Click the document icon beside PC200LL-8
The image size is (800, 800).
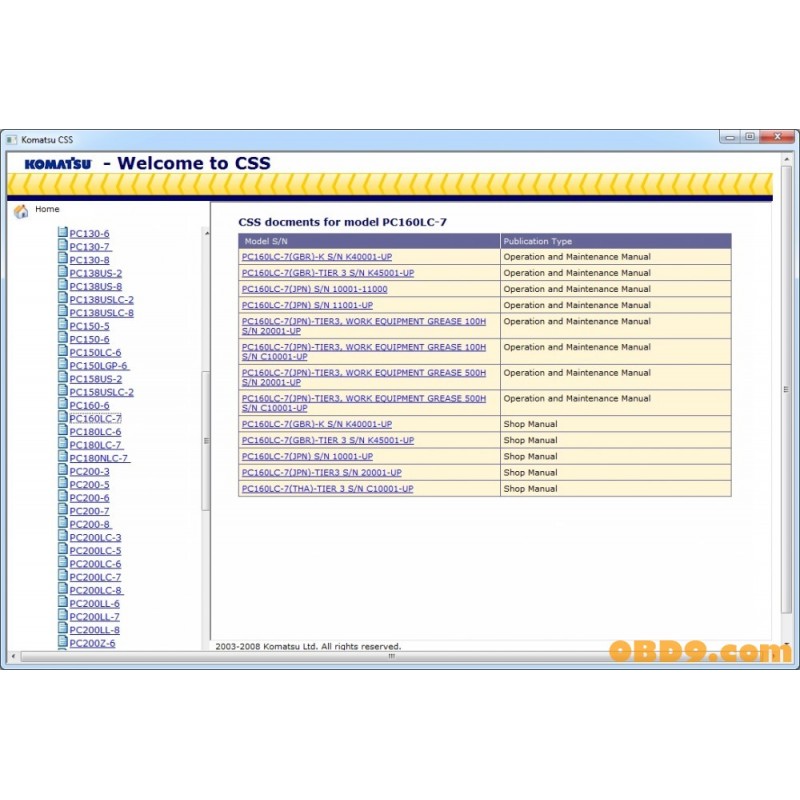click(x=63, y=630)
